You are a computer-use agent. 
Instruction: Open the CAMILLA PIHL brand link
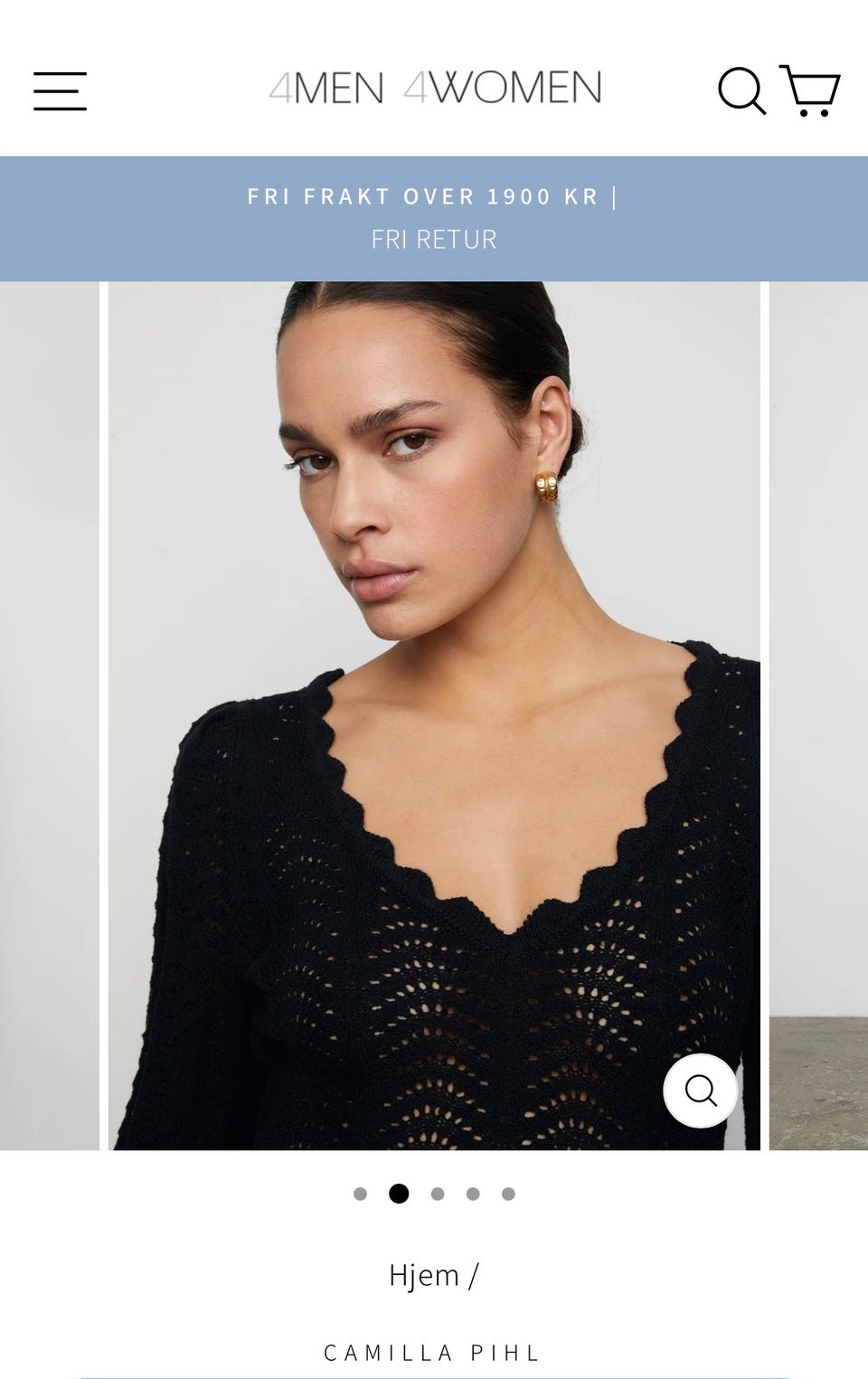point(432,1353)
